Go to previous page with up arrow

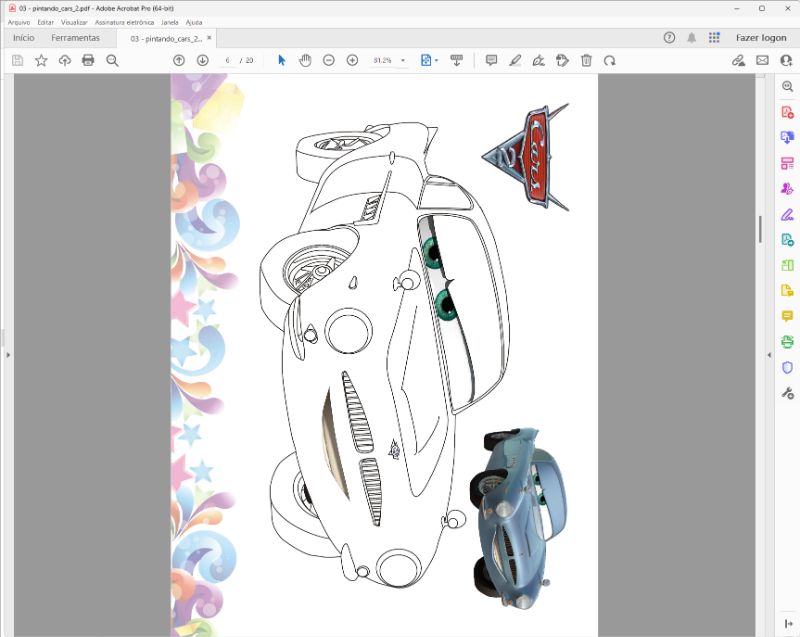tap(179, 60)
